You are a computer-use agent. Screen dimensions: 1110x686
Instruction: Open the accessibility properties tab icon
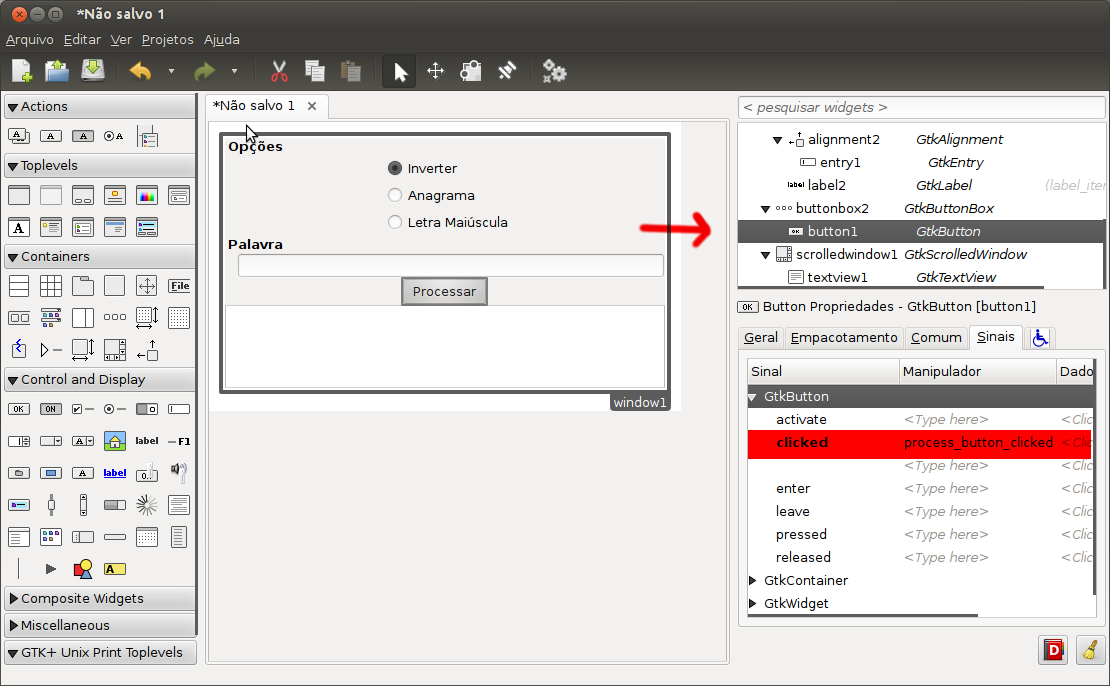click(x=1039, y=337)
